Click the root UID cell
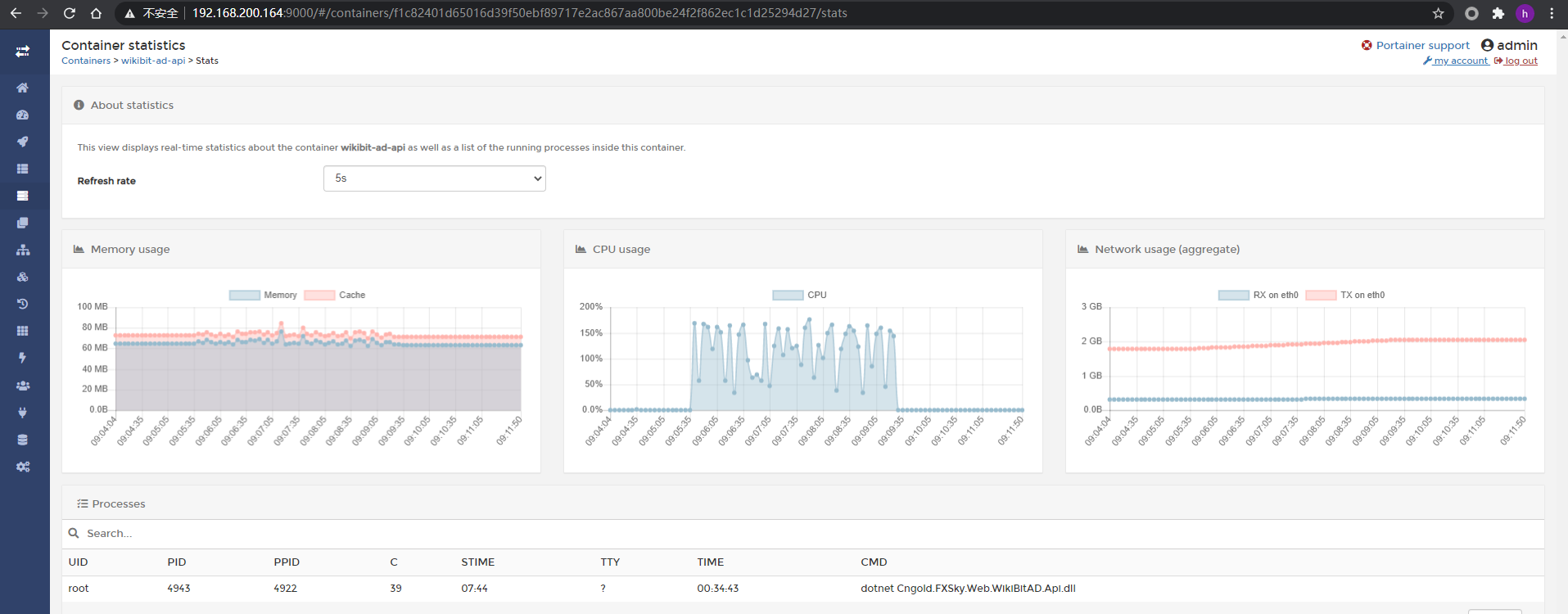 point(79,589)
